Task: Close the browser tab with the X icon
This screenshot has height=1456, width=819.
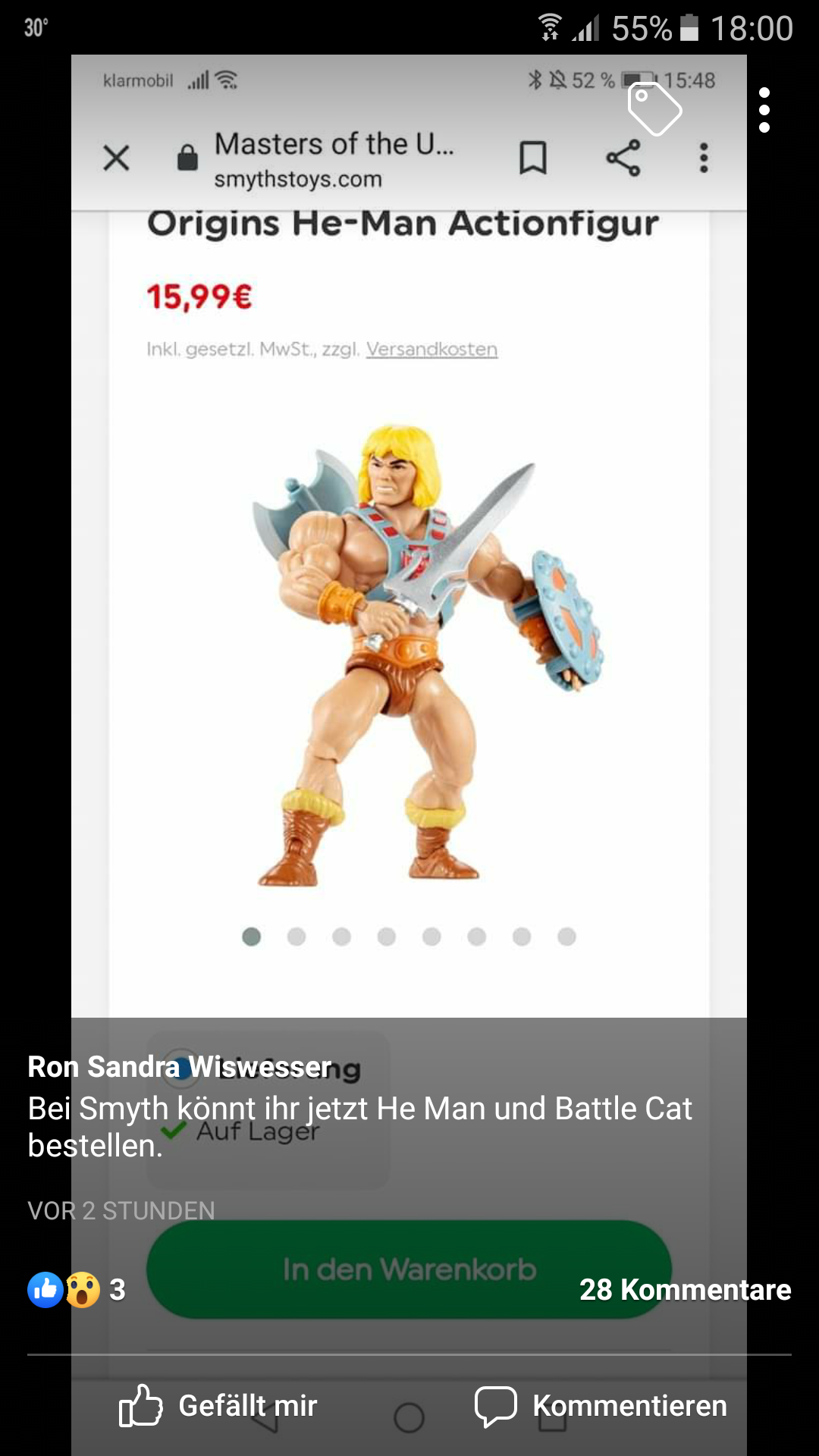Action: 116,158
